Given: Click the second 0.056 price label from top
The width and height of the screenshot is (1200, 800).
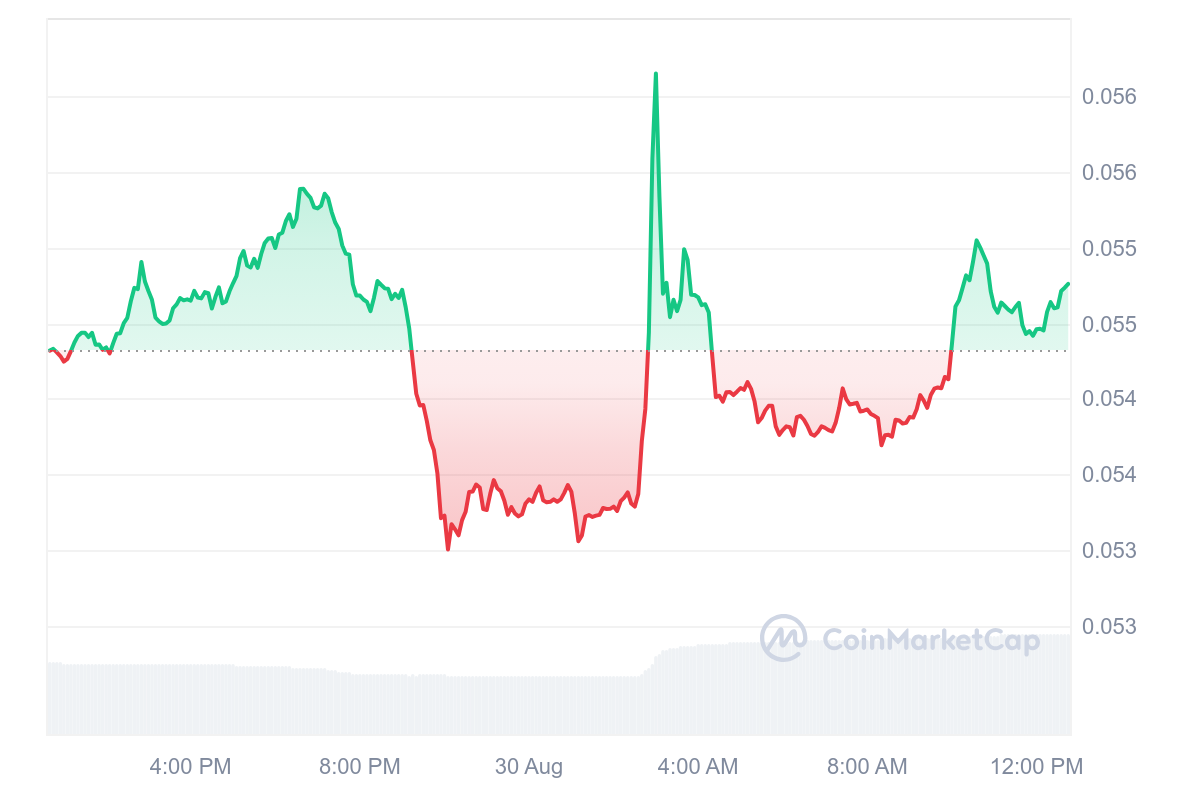Looking at the screenshot, I should pyautogui.click(x=1108, y=173).
